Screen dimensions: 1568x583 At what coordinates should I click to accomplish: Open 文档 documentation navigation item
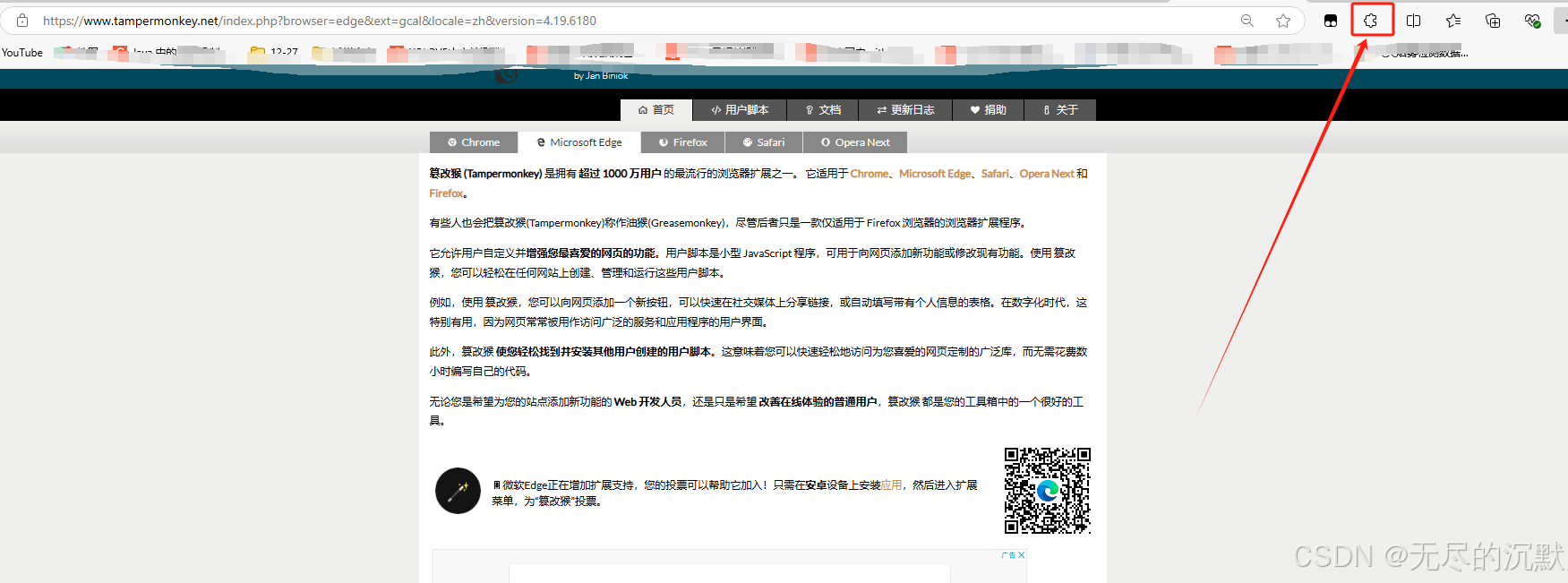pos(823,110)
